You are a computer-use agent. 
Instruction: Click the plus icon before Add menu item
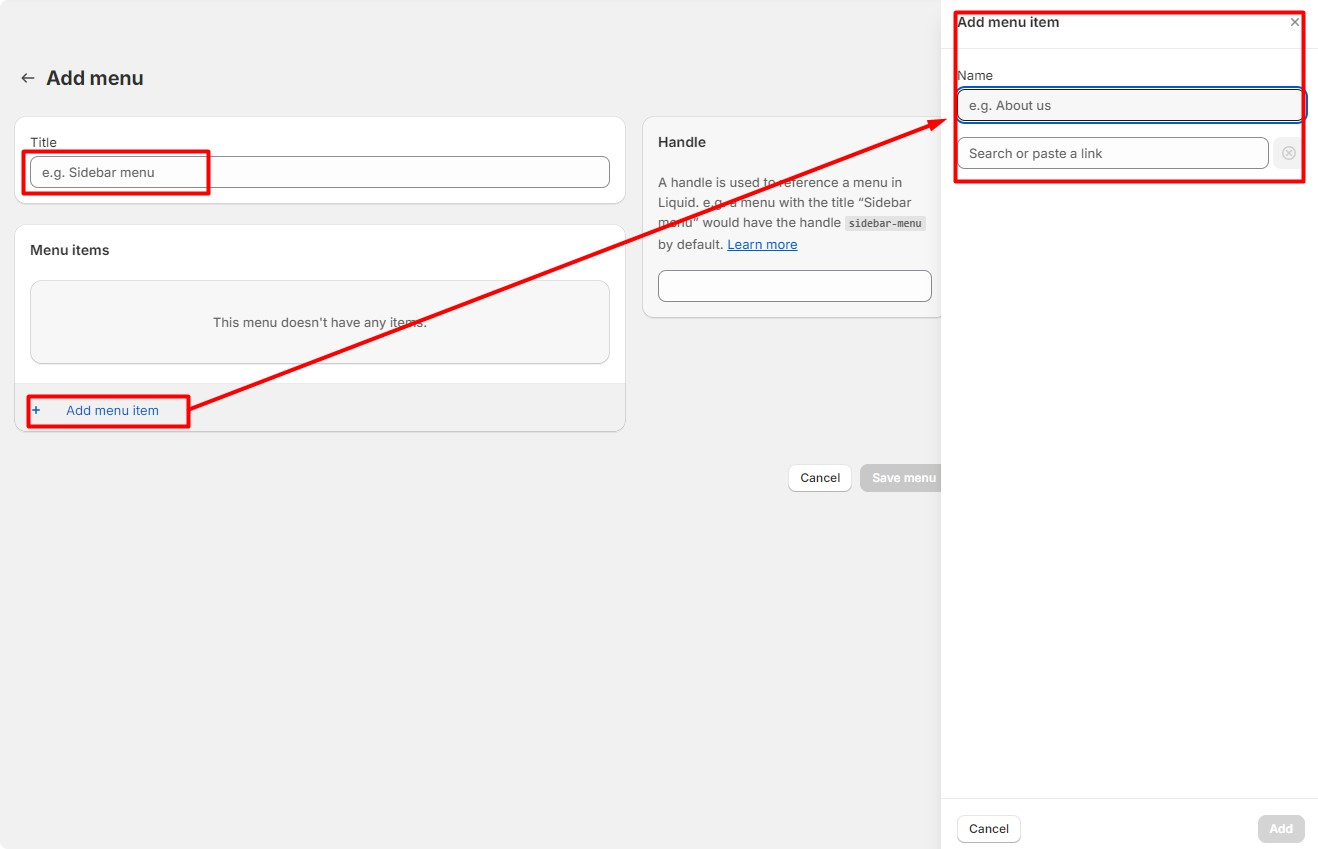click(x=37, y=410)
